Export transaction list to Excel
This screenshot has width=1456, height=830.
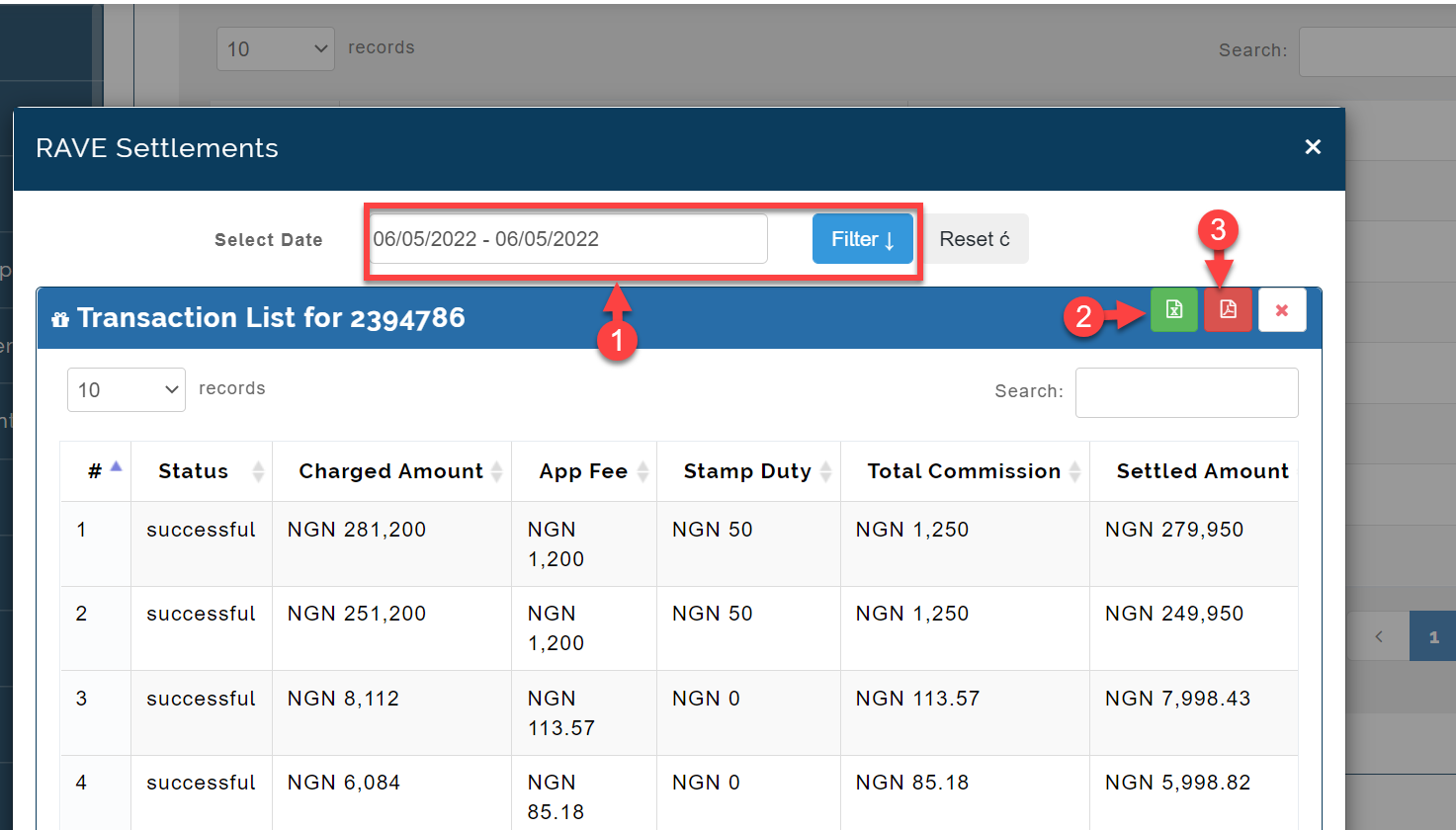(x=1174, y=310)
